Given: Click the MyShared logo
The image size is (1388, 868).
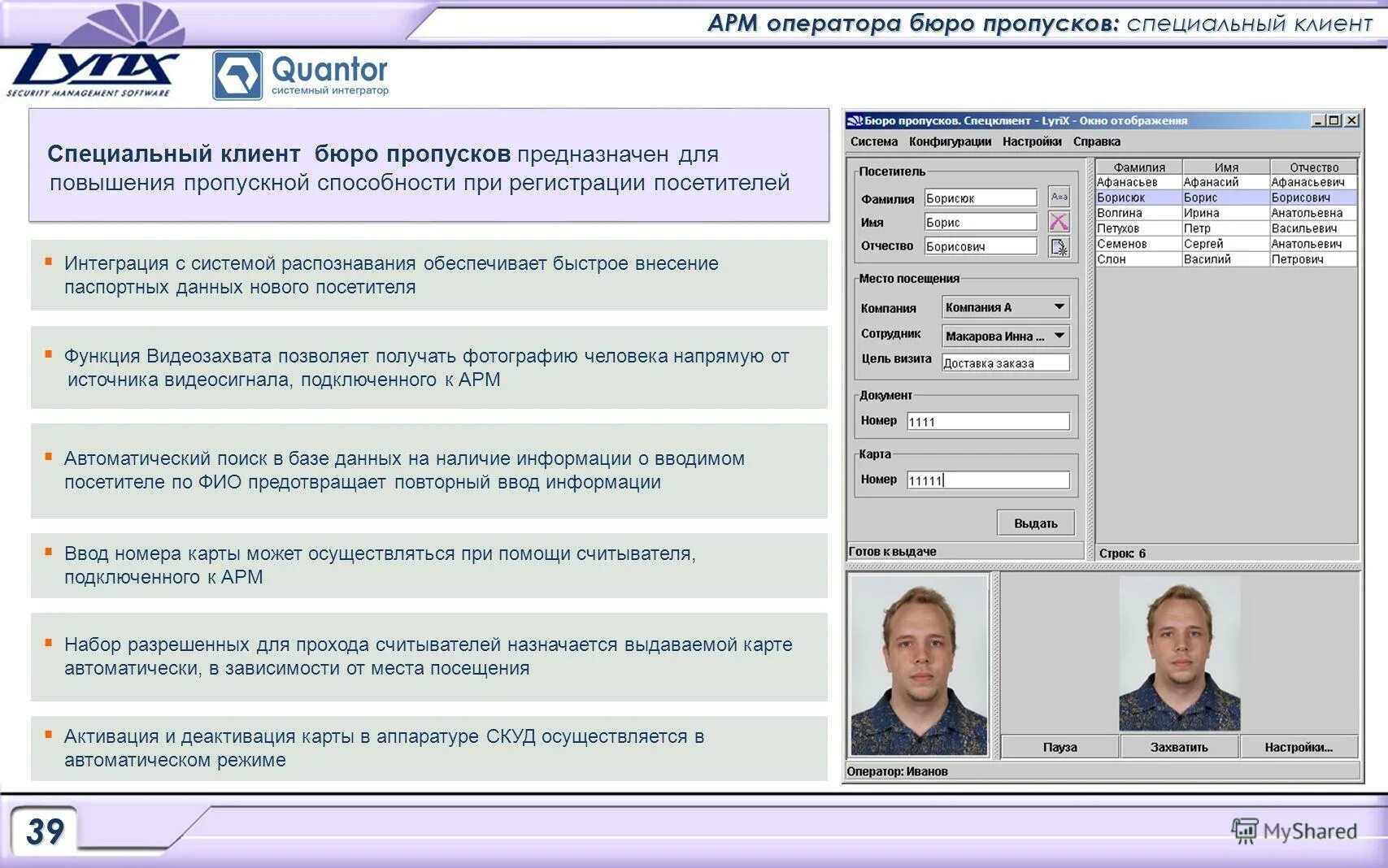Looking at the screenshot, I should click(1294, 831).
